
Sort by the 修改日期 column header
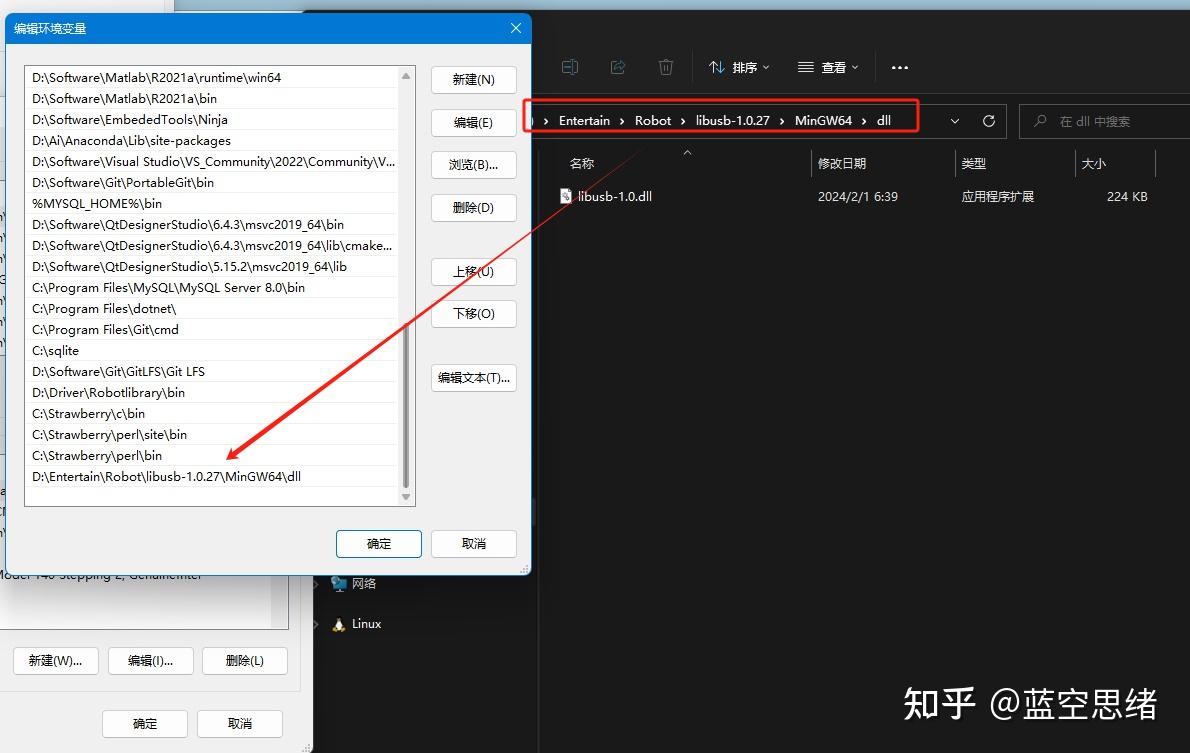click(x=842, y=163)
